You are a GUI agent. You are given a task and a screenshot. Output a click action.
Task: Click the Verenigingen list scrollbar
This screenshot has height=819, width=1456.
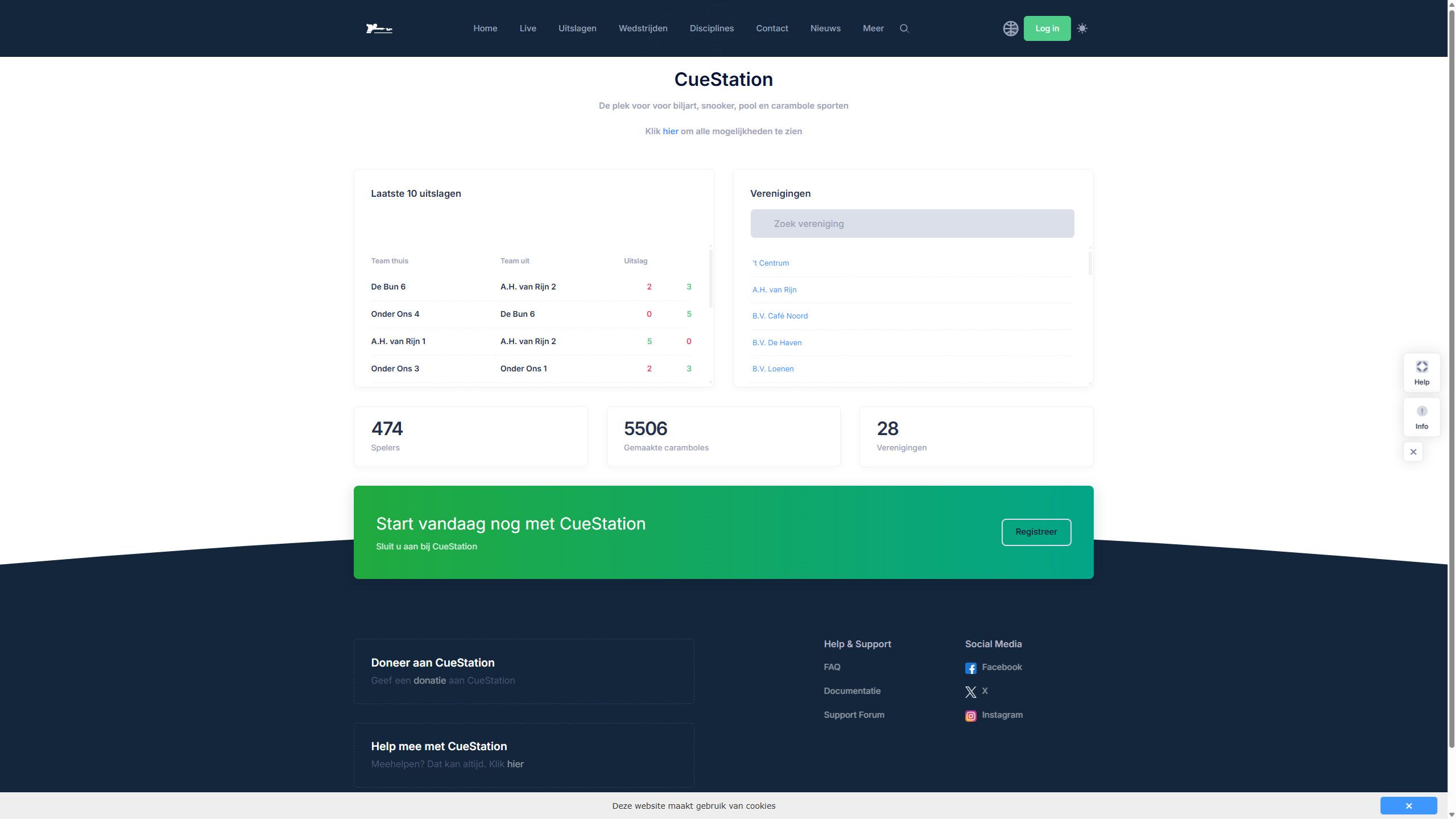point(1090,263)
